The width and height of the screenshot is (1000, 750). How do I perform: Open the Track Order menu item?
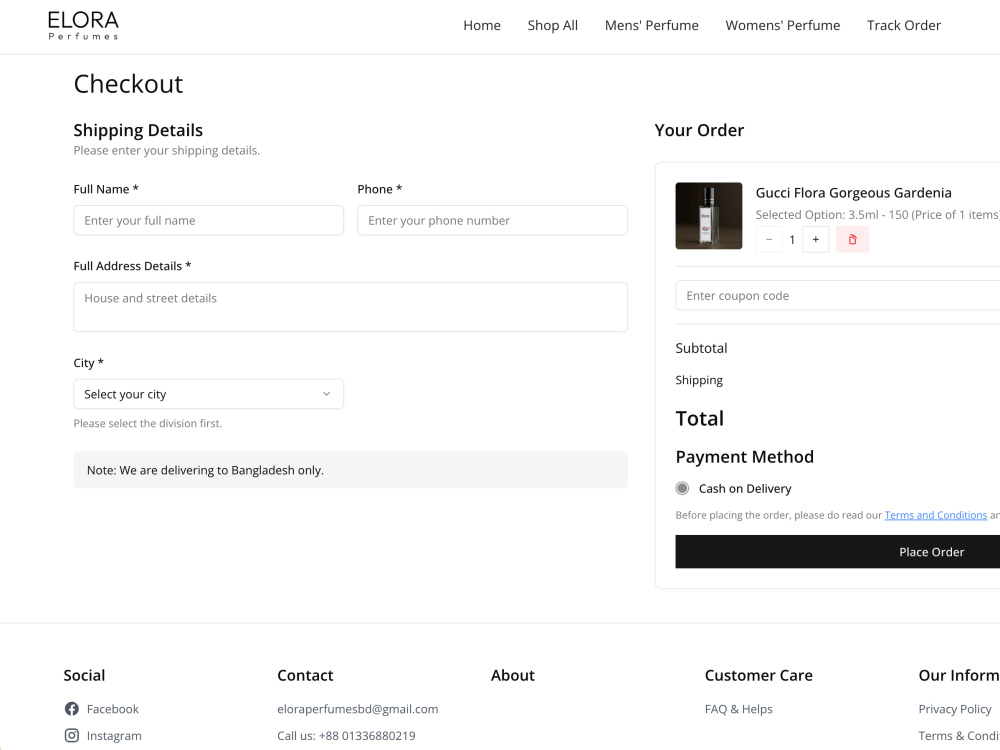click(x=904, y=26)
